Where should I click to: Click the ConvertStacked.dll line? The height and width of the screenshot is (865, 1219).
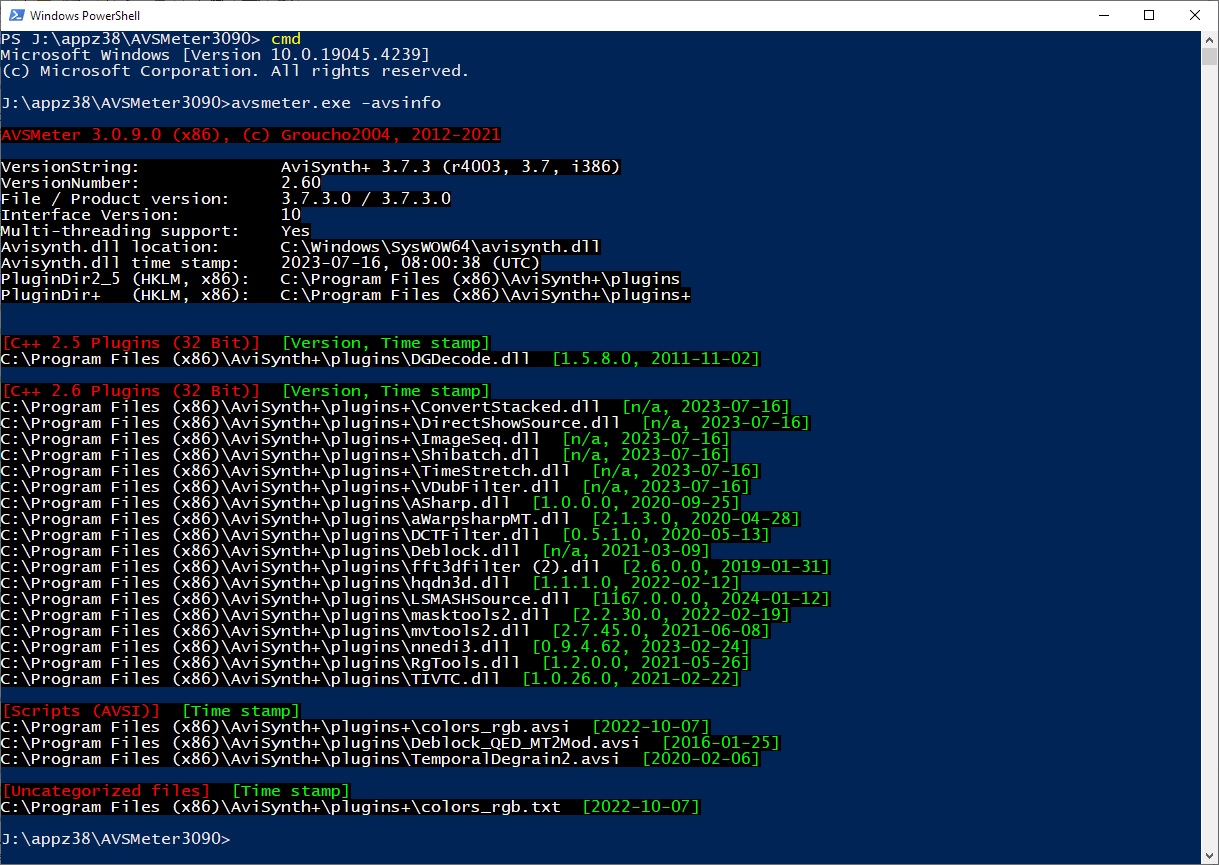396,407
